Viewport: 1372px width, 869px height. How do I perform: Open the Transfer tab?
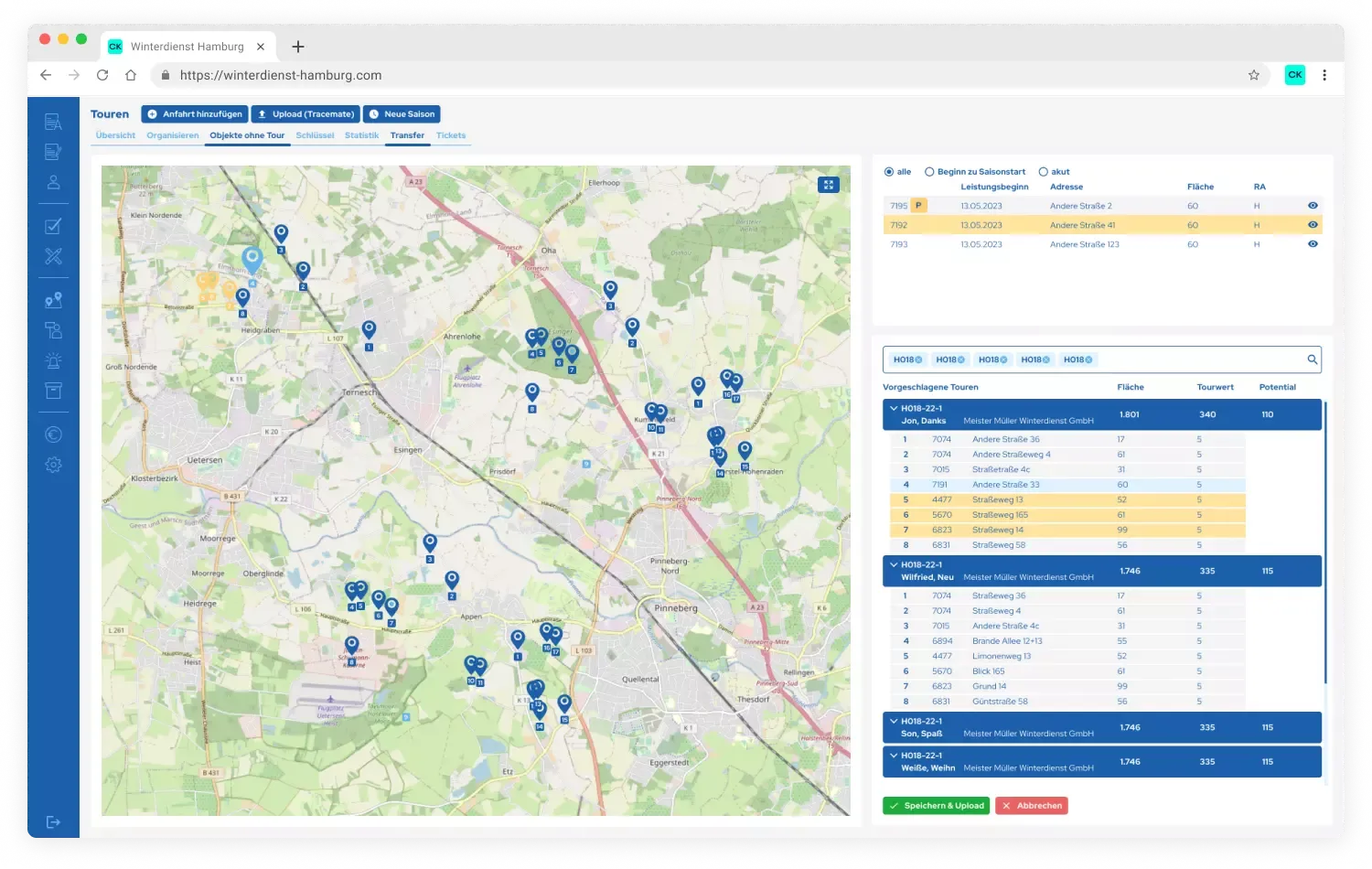point(407,135)
